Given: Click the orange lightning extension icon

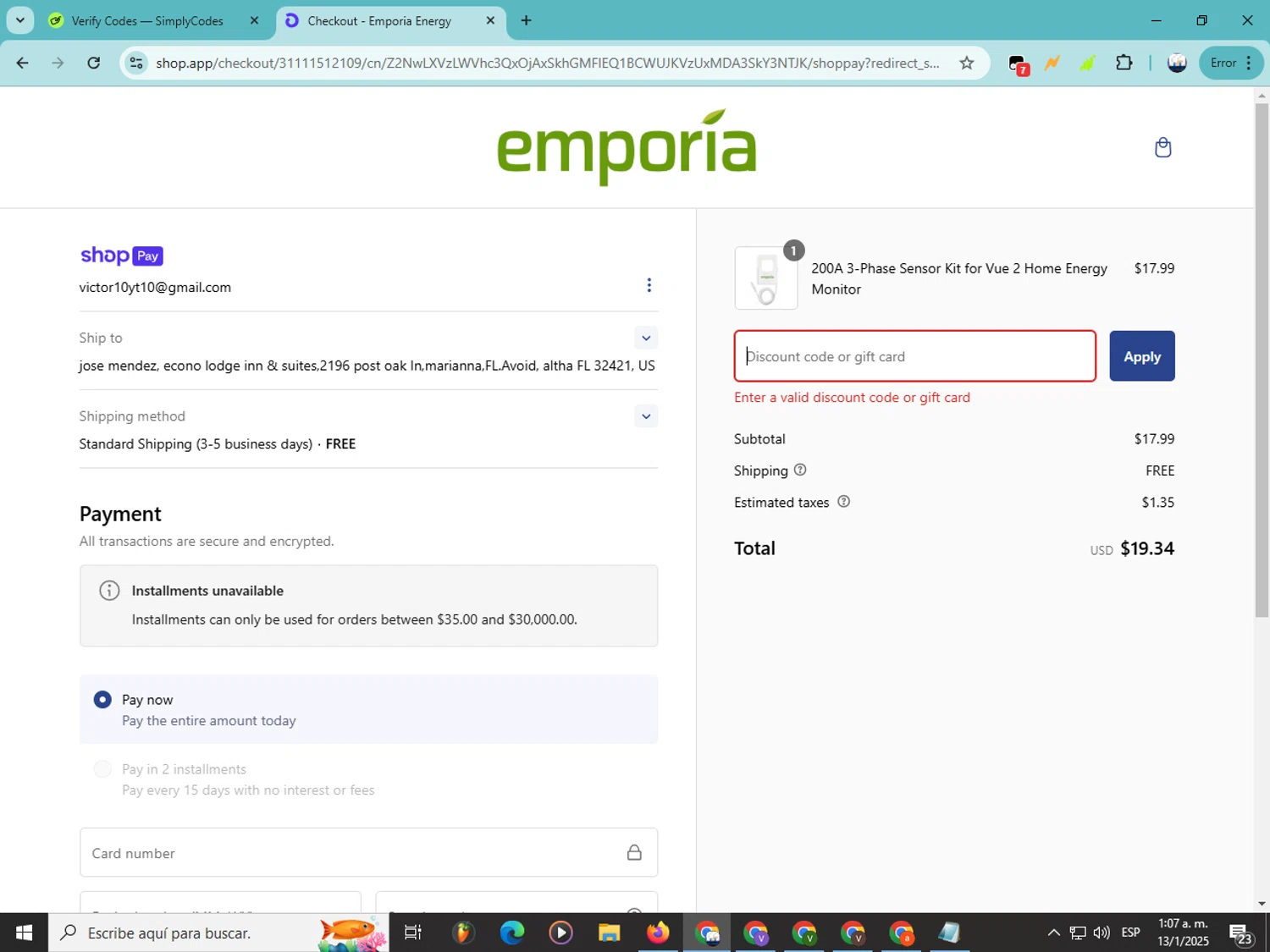Looking at the screenshot, I should (1052, 63).
